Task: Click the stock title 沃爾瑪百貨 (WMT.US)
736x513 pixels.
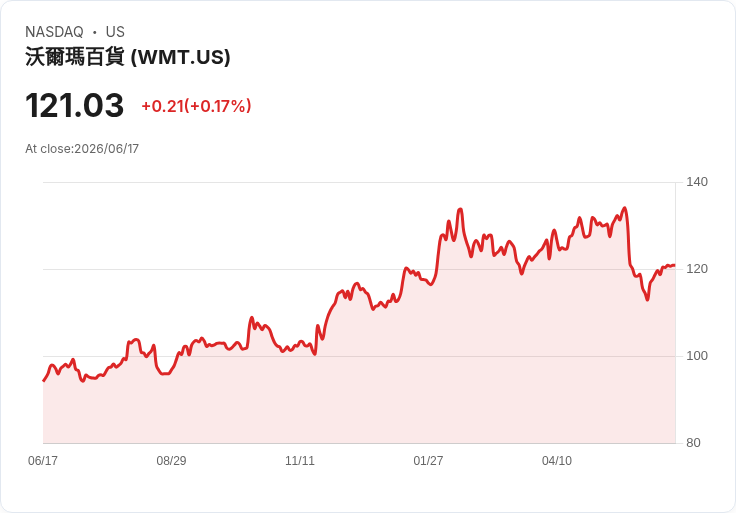Action: pyautogui.click(x=128, y=57)
